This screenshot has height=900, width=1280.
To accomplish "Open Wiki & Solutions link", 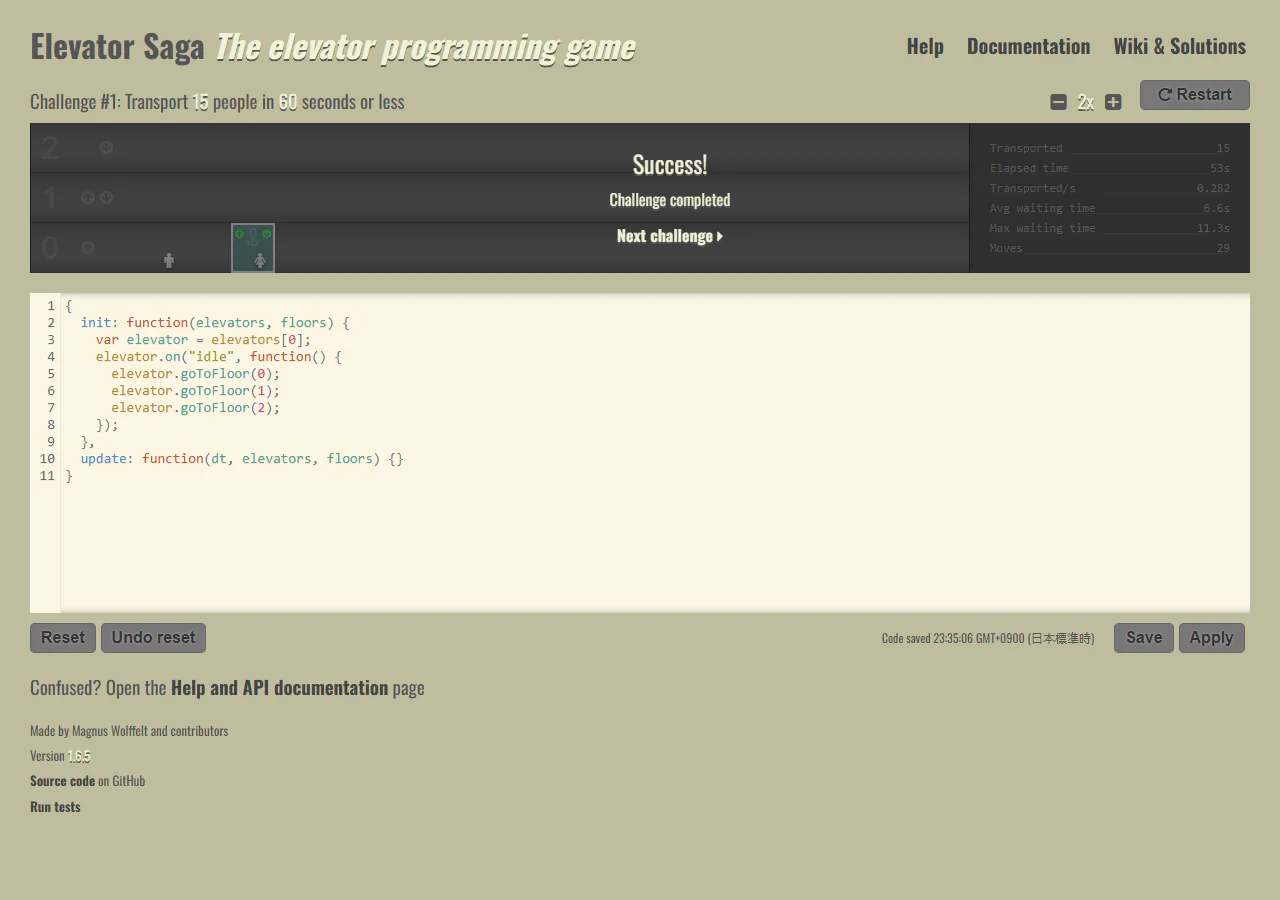I will 1179,46.
